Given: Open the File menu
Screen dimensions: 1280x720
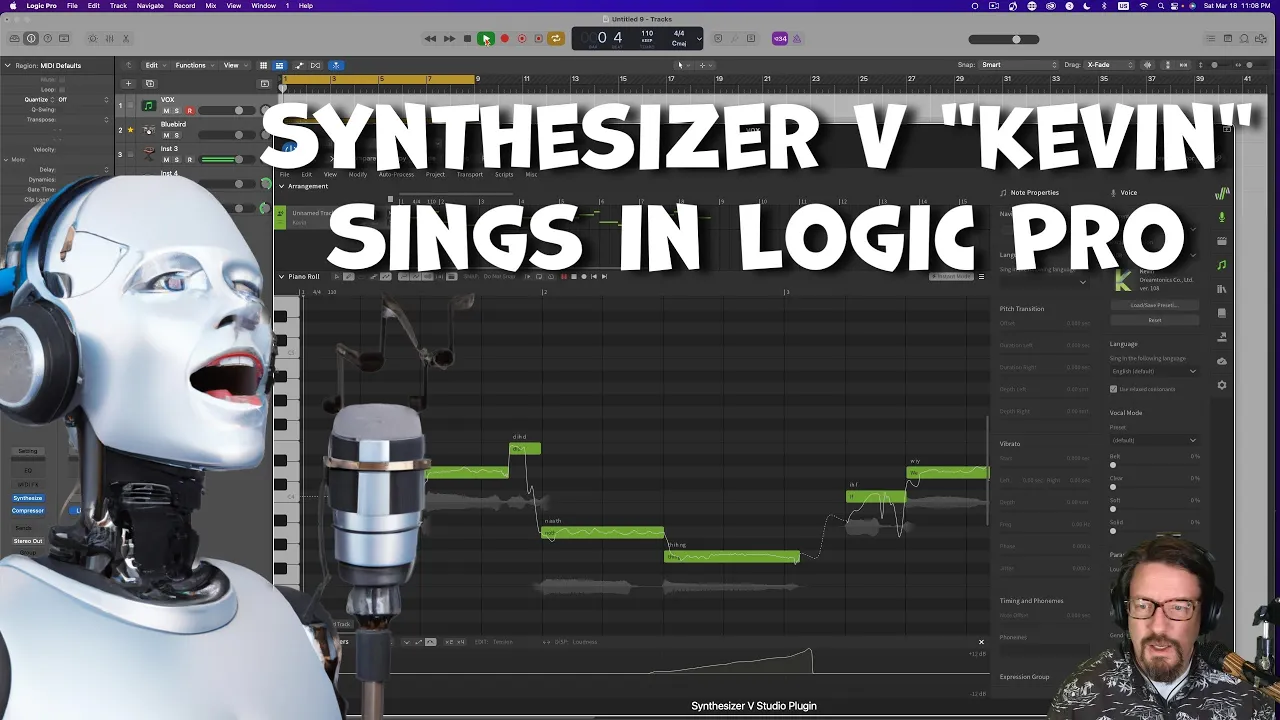Looking at the screenshot, I should pyautogui.click(x=72, y=6).
